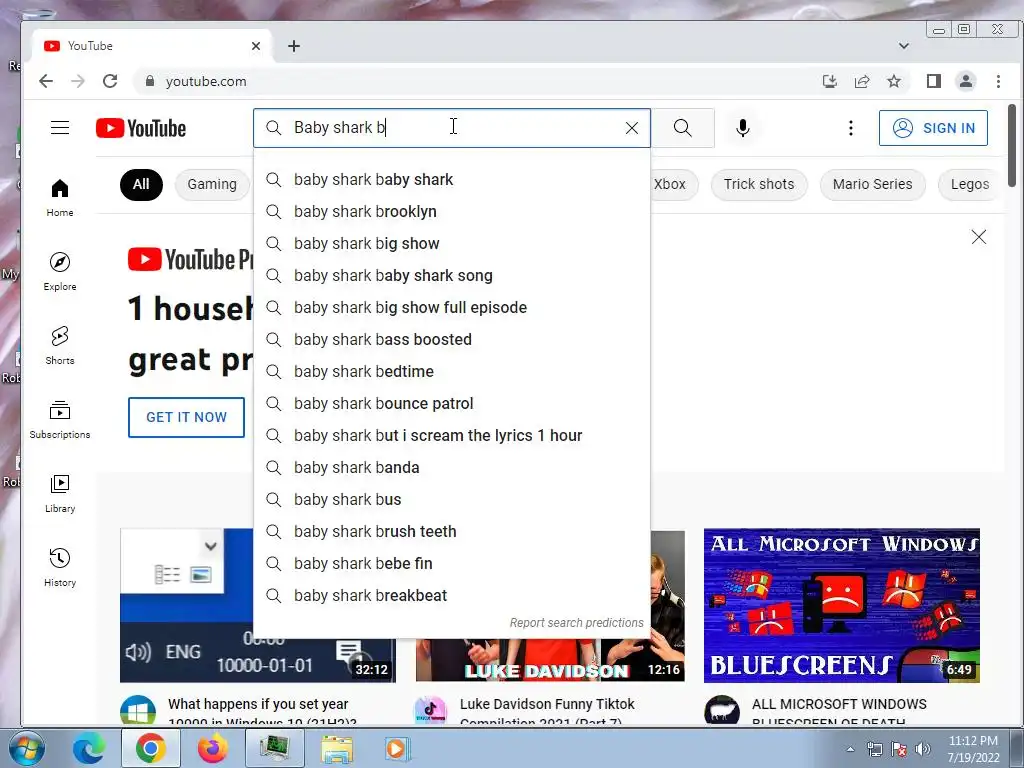Clear the search box with the X
The image size is (1024, 768).
pos(632,128)
